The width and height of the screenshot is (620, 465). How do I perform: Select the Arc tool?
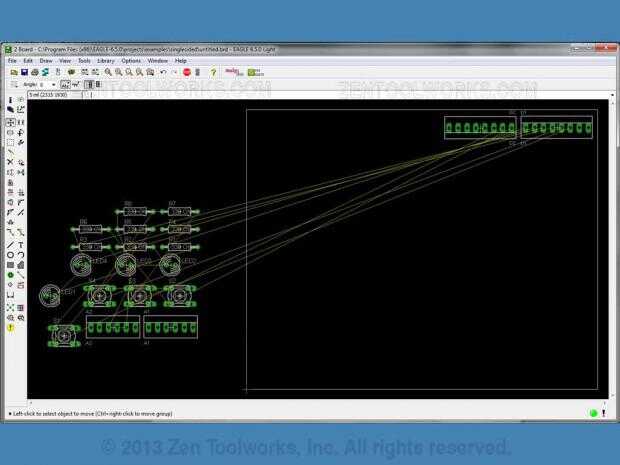point(21,255)
